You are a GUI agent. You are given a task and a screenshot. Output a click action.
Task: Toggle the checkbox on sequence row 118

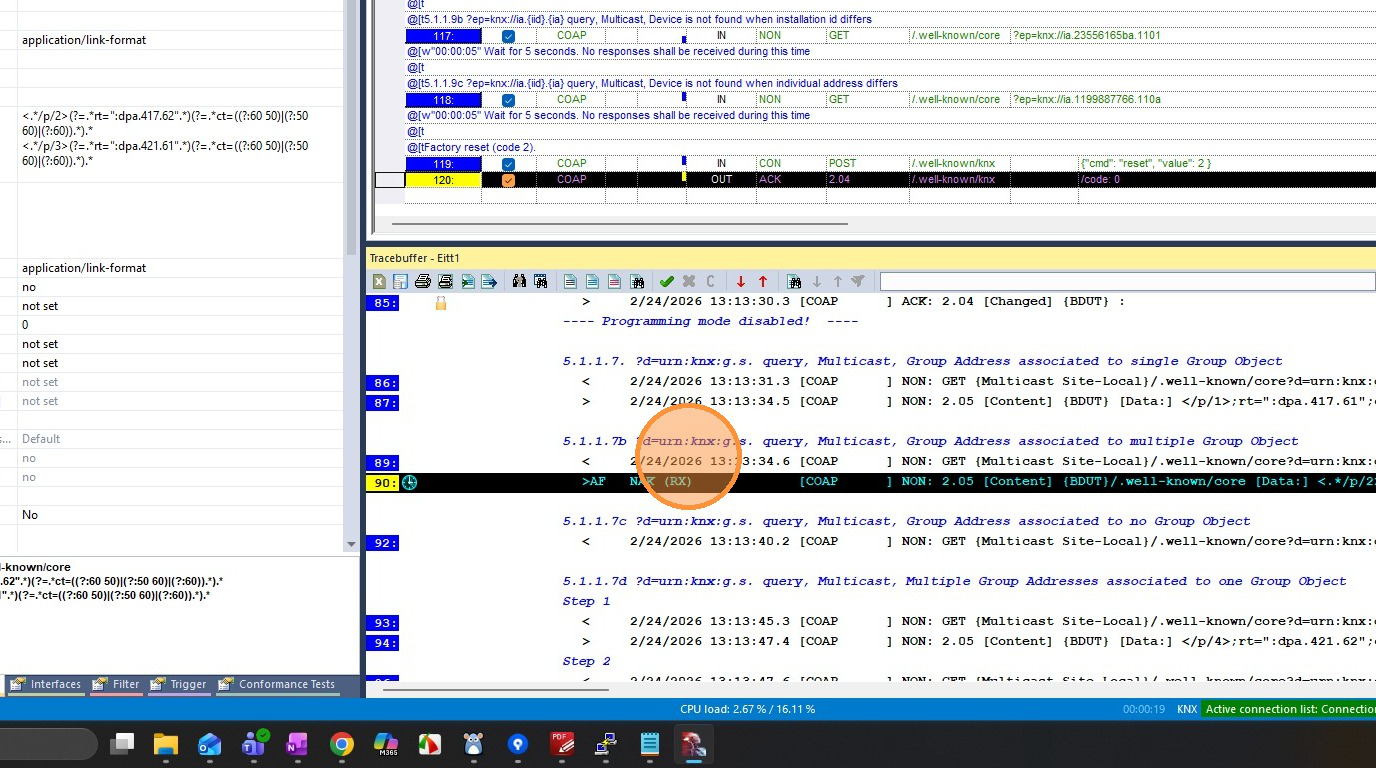(x=508, y=100)
